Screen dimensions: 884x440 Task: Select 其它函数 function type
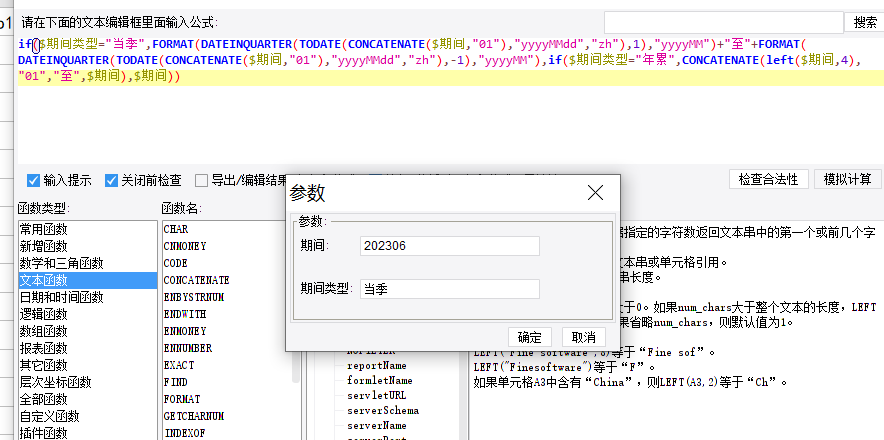[87, 365]
